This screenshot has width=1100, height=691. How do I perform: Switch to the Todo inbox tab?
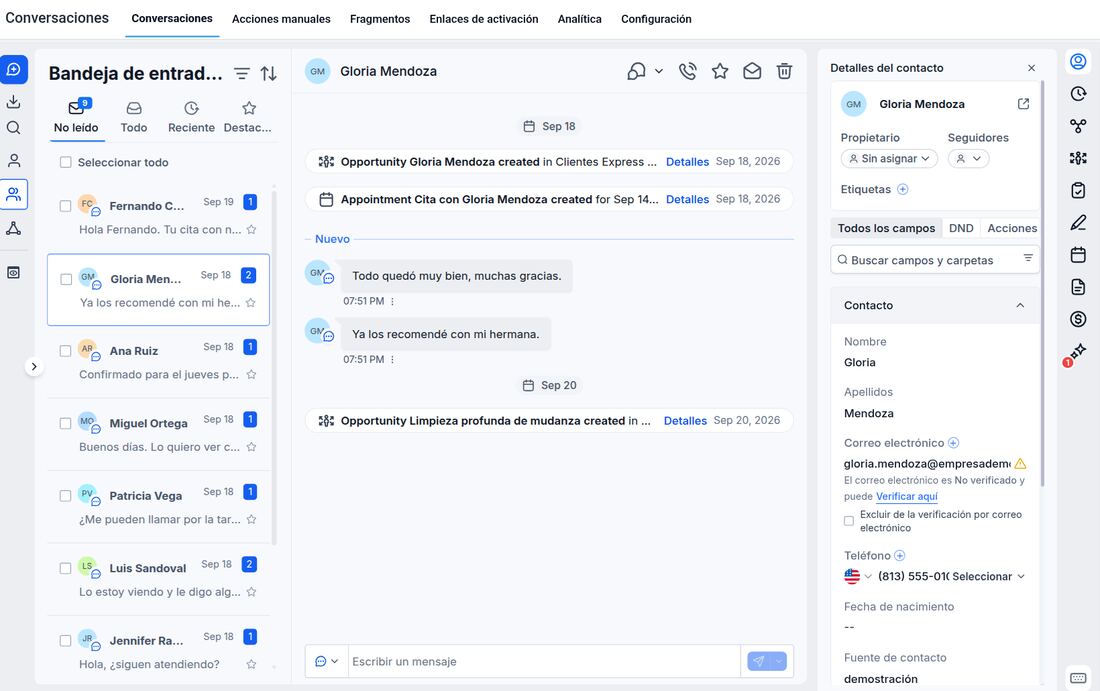133,117
